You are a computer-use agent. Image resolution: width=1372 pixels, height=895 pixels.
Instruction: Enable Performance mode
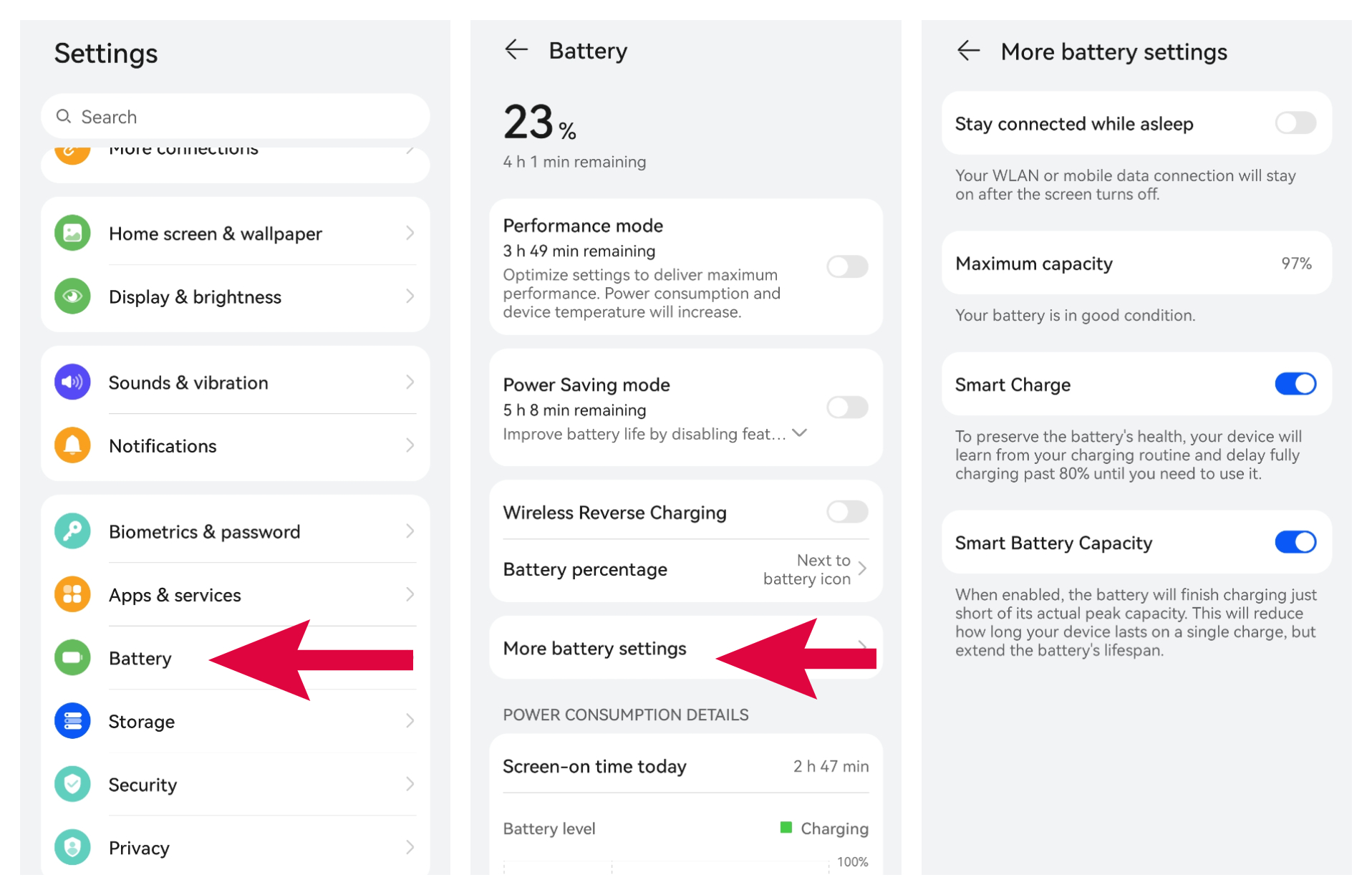click(x=846, y=266)
